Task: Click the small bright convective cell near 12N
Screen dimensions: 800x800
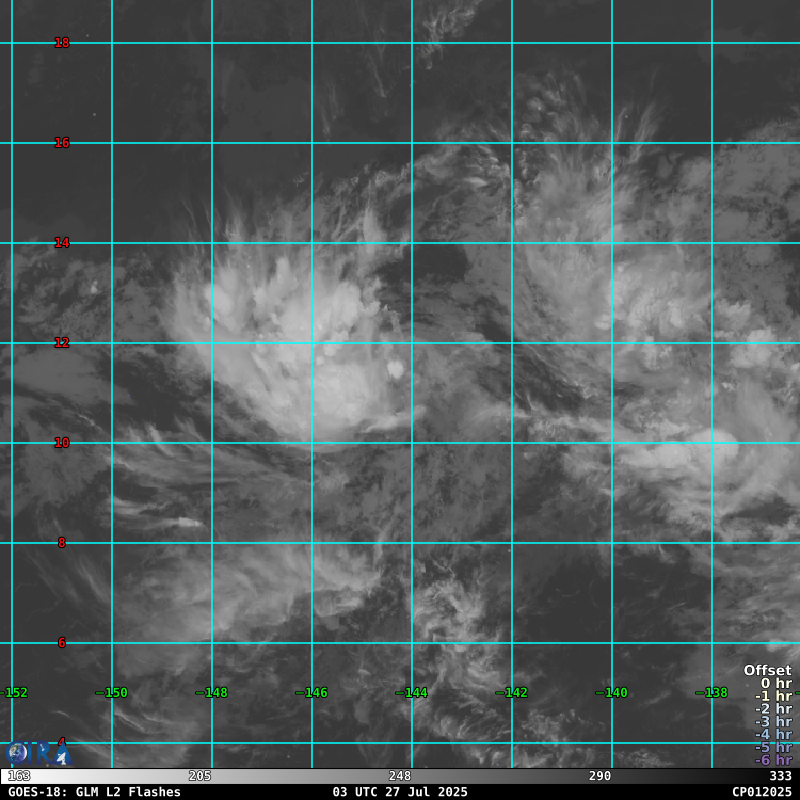Action: (x=395, y=370)
